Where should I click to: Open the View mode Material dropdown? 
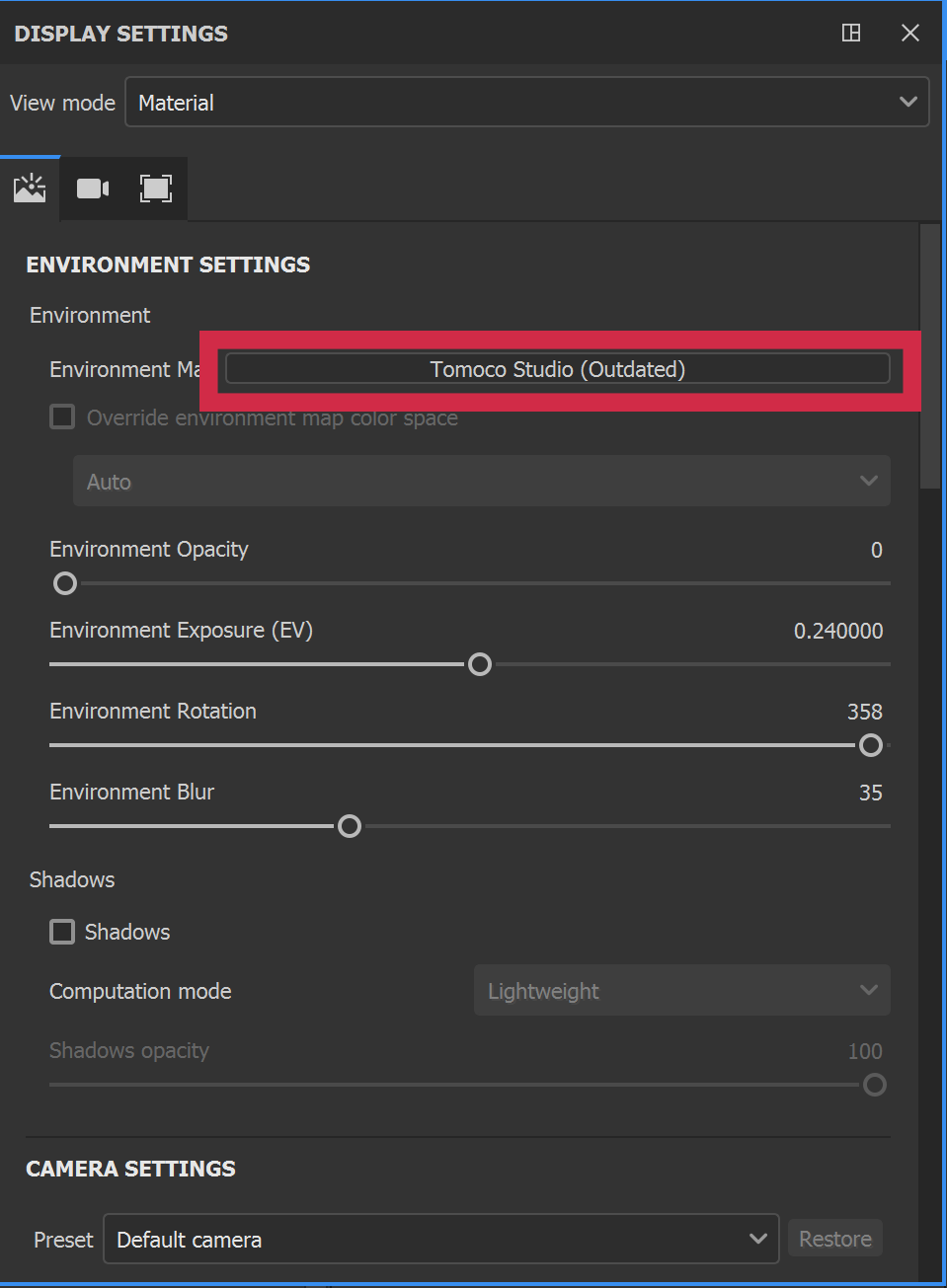tap(526, 103)
